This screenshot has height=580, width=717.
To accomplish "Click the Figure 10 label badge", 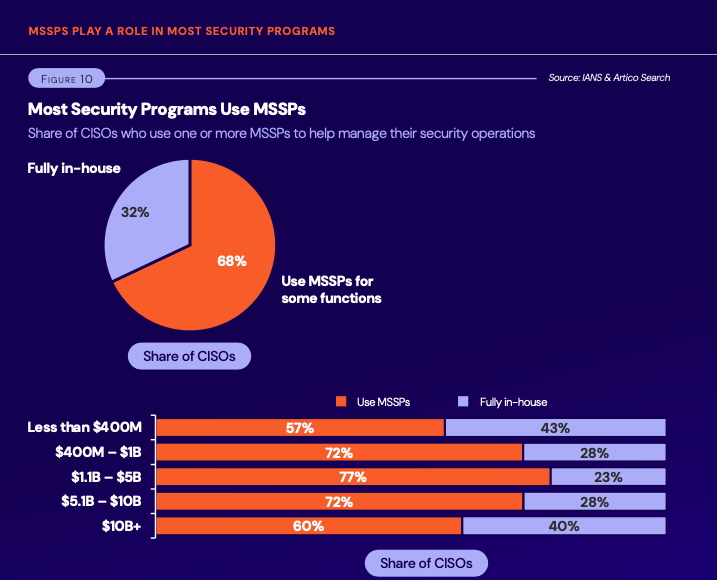I will click(65, 79).
